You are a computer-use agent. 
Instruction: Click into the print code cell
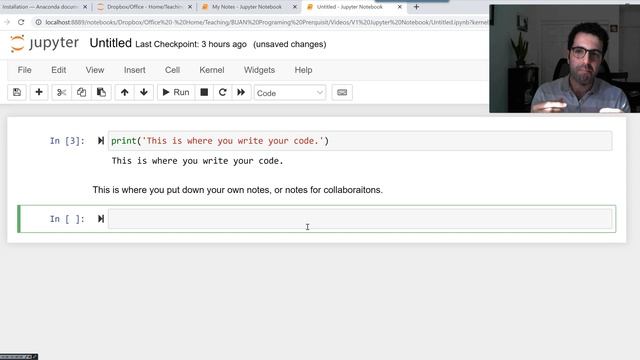point(360,141)
